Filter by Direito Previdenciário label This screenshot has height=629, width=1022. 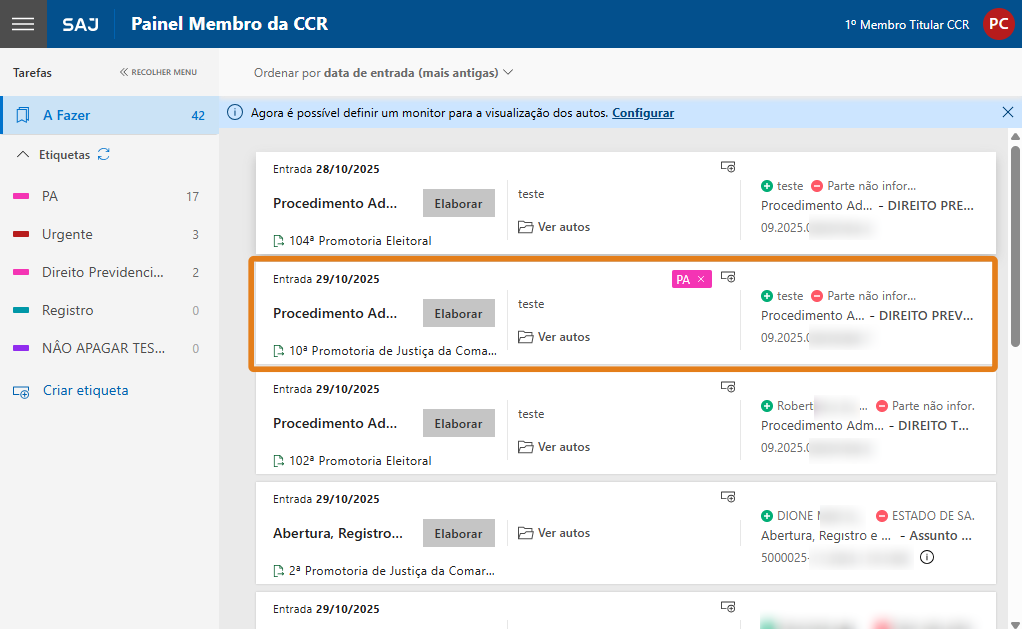100,273
